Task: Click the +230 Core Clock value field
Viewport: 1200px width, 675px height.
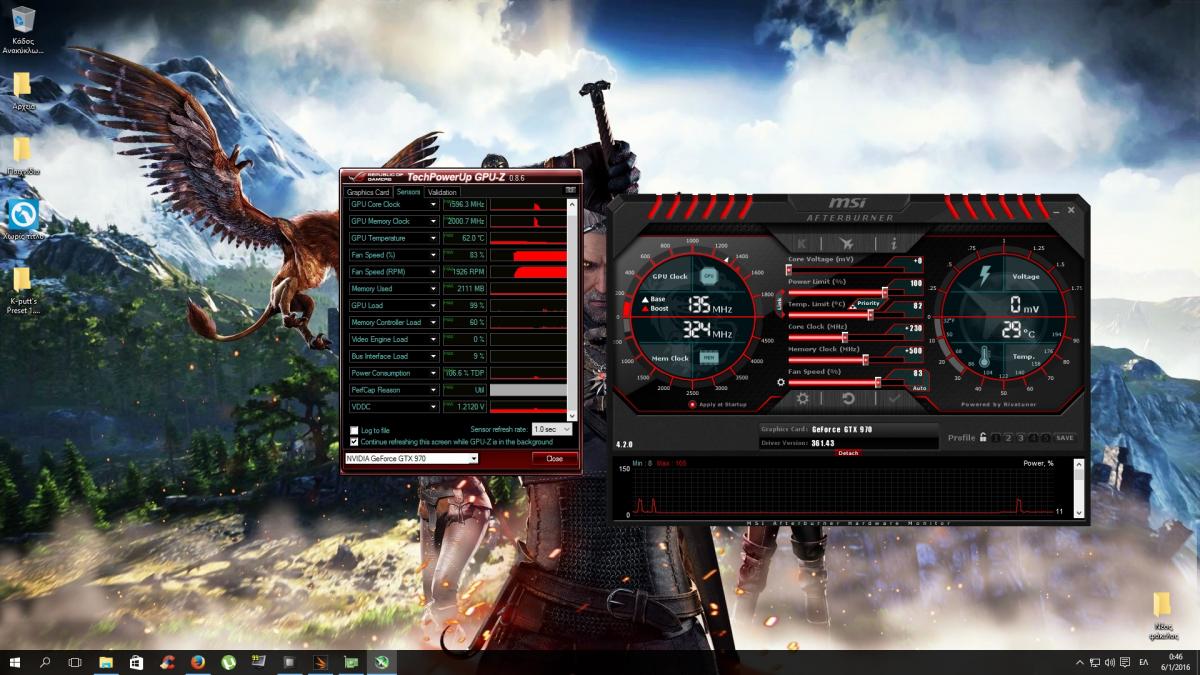Action: [x=914, y=328]
